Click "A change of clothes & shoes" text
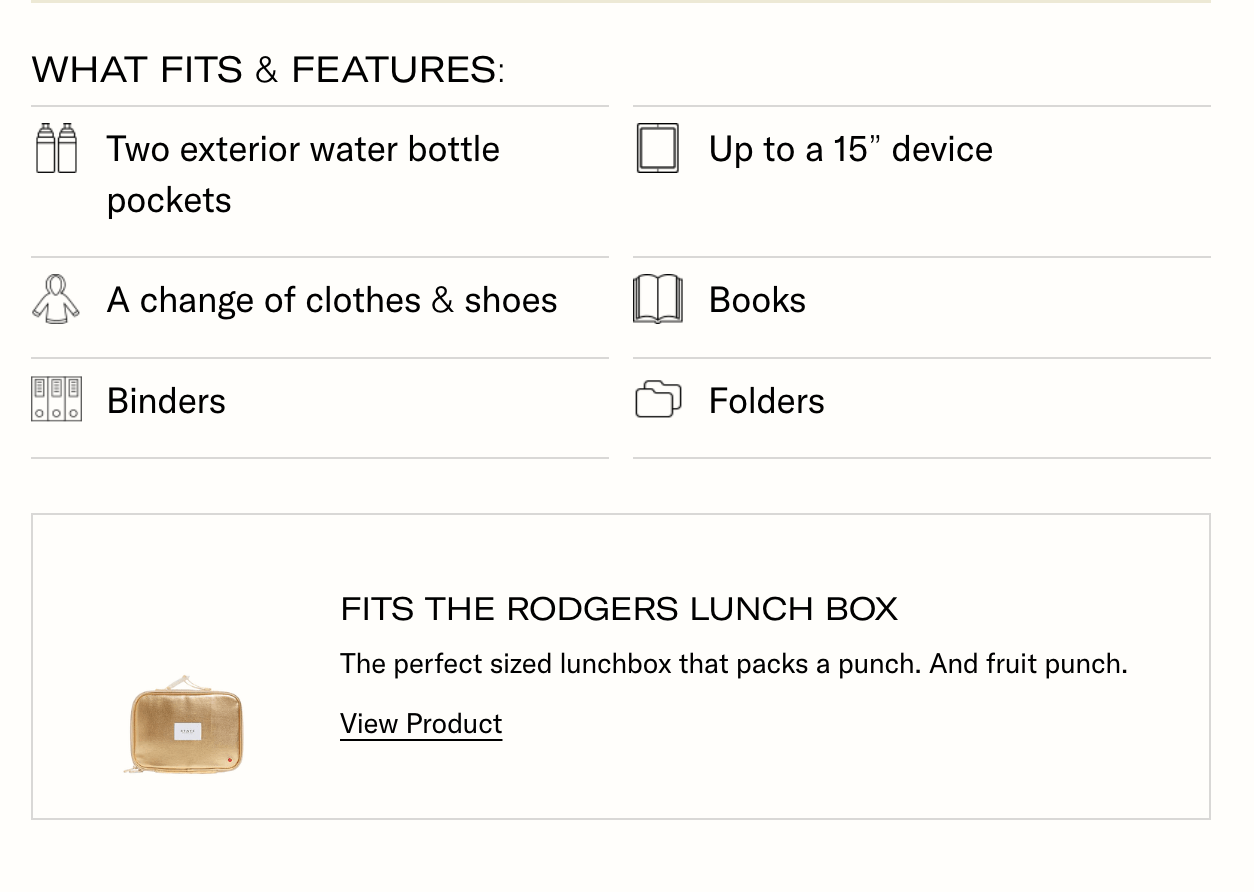The image size is (1254, 892). point(332,300)
